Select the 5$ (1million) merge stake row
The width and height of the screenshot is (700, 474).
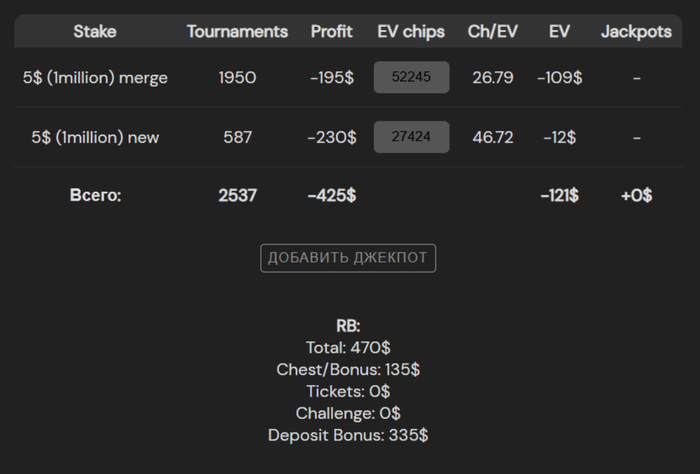click(x=95, y=78)
